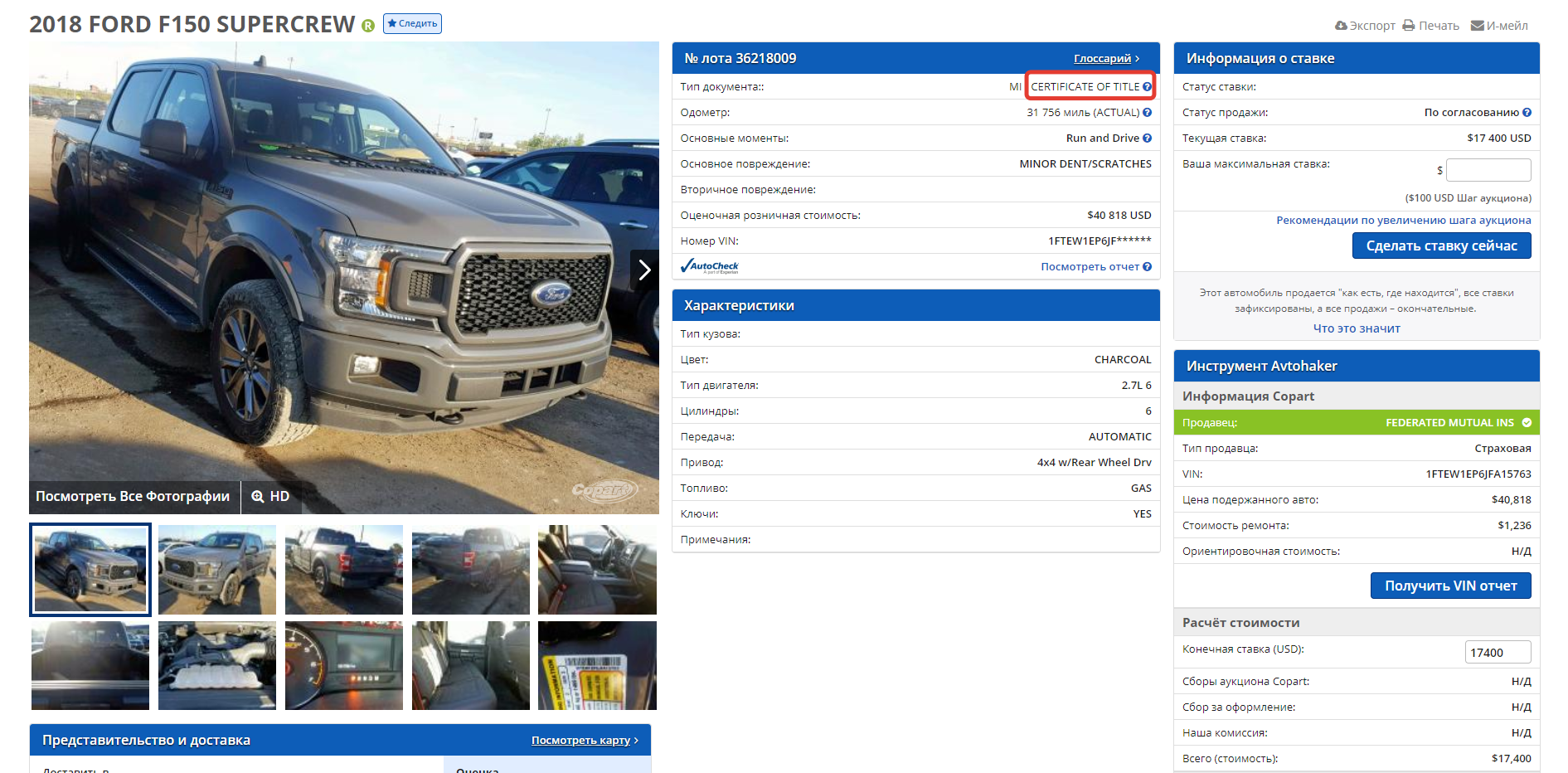Viewport: 1568px width, 773px height.
Task: Click FEDERATED MUTUAL INS seller name
Action: 1449,422
